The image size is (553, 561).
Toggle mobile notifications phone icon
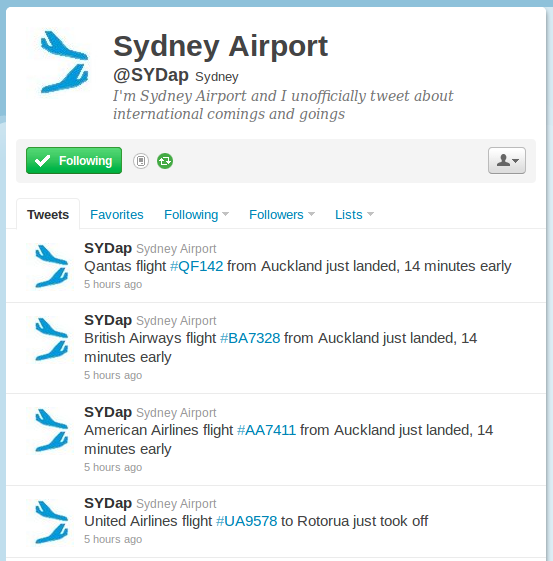[141, 161]
